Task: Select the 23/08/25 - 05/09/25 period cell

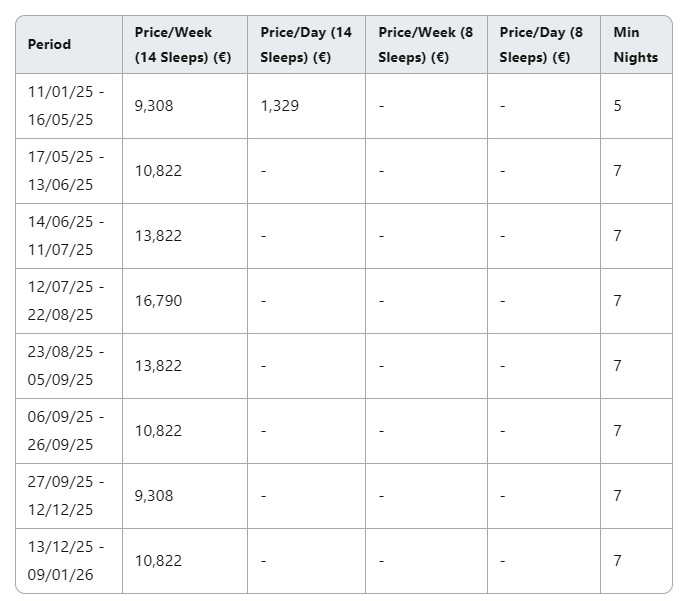Action: (69, 366)
